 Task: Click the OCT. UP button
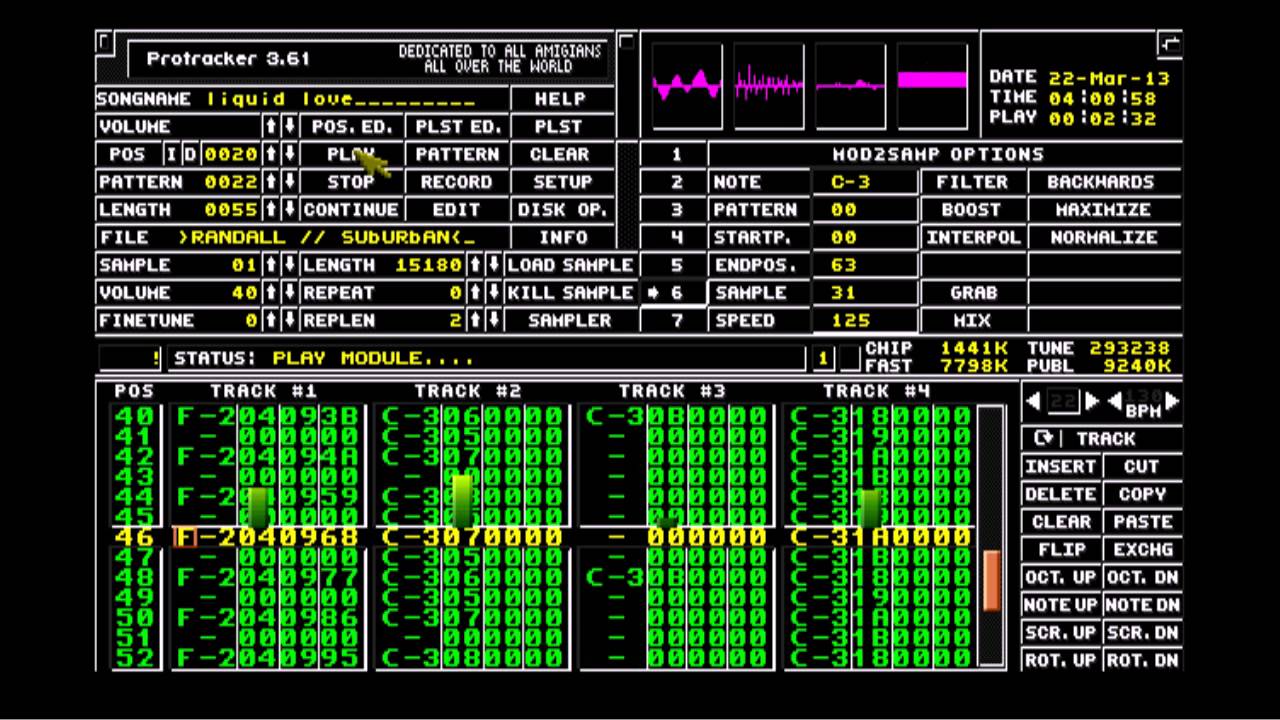click(1061, 578)
